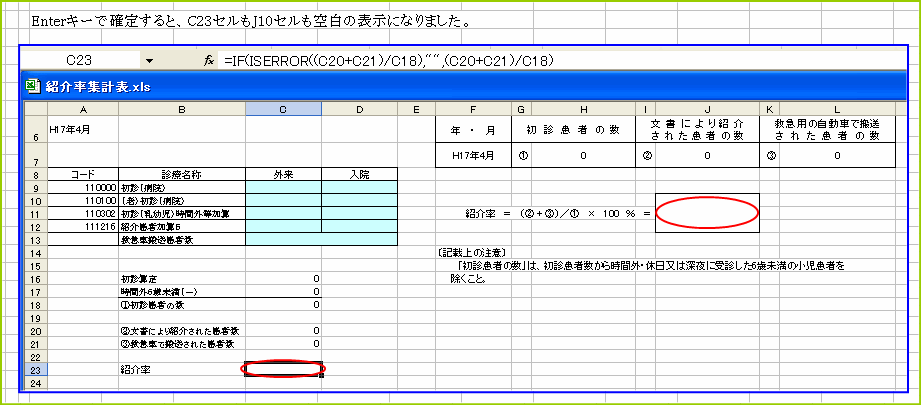
Task: Click the H17年4月 cell in column A
Action: pos(83,129)
